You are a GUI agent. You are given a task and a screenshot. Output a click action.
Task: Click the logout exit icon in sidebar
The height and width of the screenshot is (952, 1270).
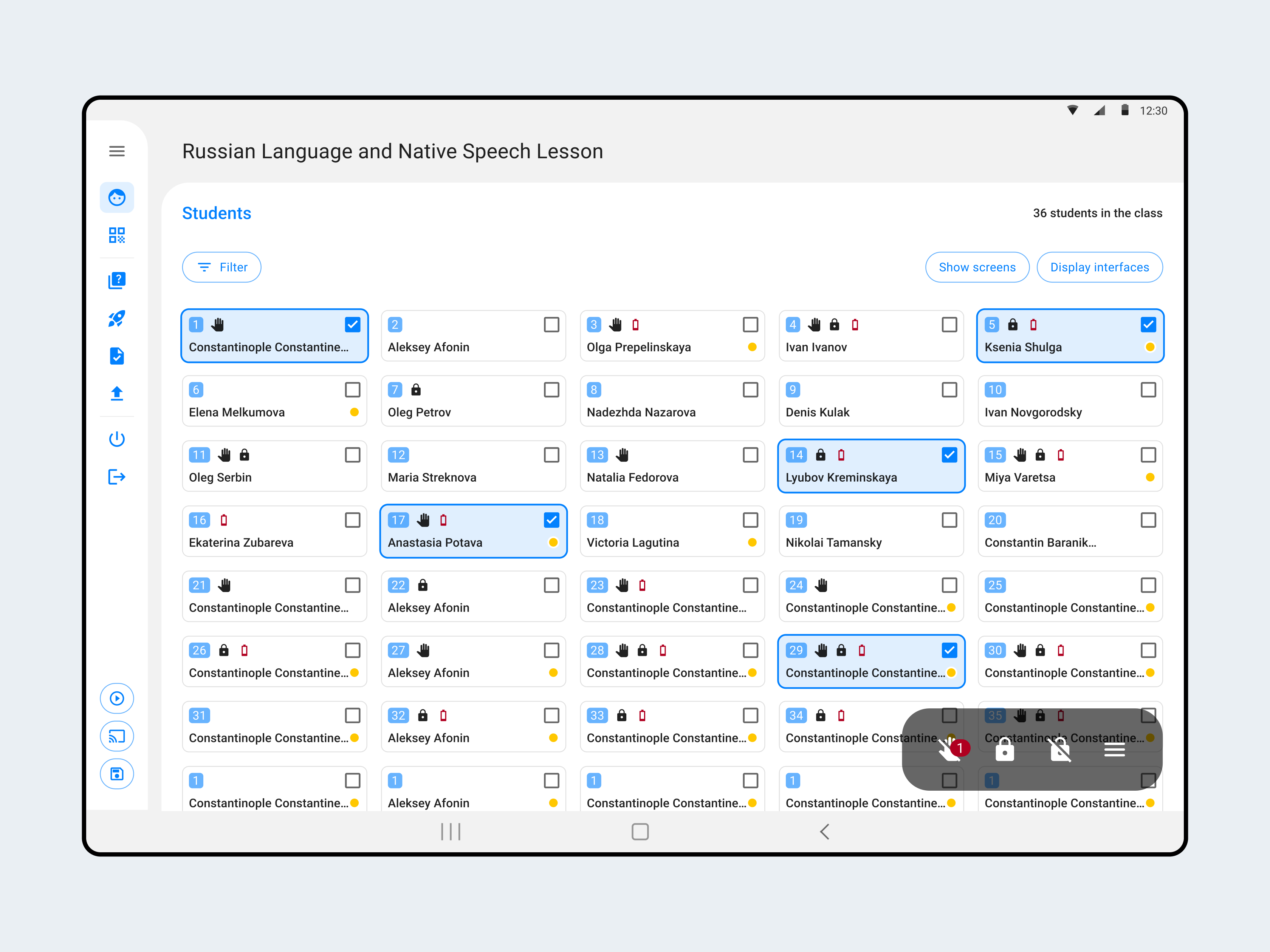(x=116, y=477)
